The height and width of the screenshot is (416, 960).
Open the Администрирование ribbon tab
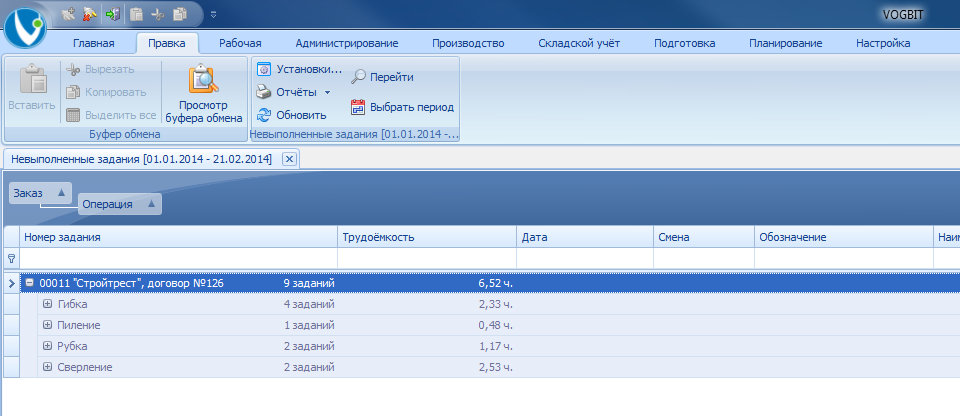tap(347, 43)
